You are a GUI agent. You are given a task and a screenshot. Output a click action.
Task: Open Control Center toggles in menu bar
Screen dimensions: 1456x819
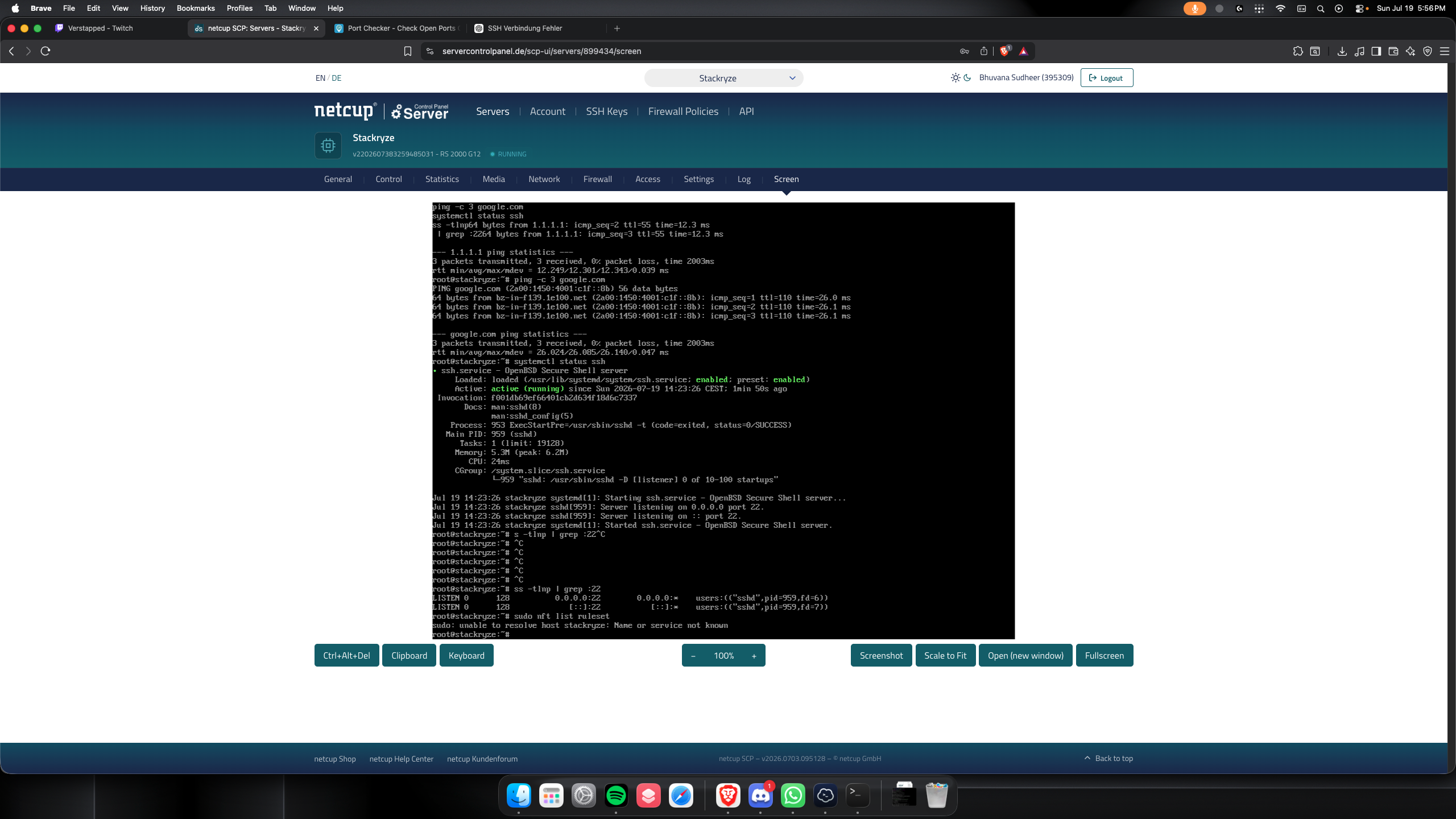[1358, 9]
